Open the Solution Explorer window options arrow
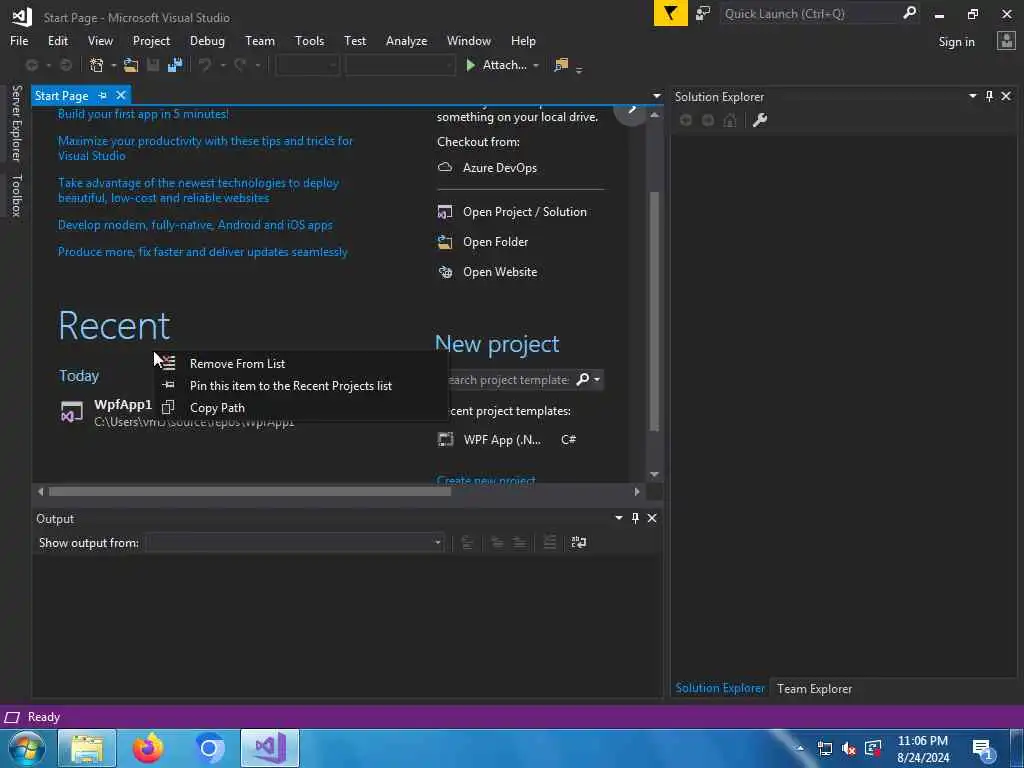 [x=972, y=96]
